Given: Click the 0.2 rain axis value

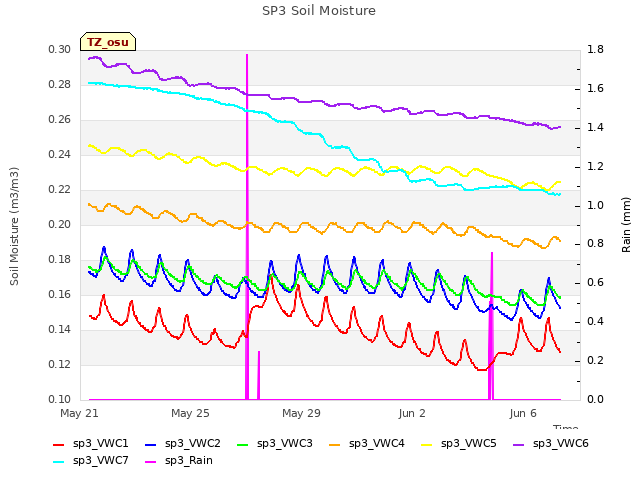Looking at the screenshot, I should pyautogui.click(x=595, y=360).
